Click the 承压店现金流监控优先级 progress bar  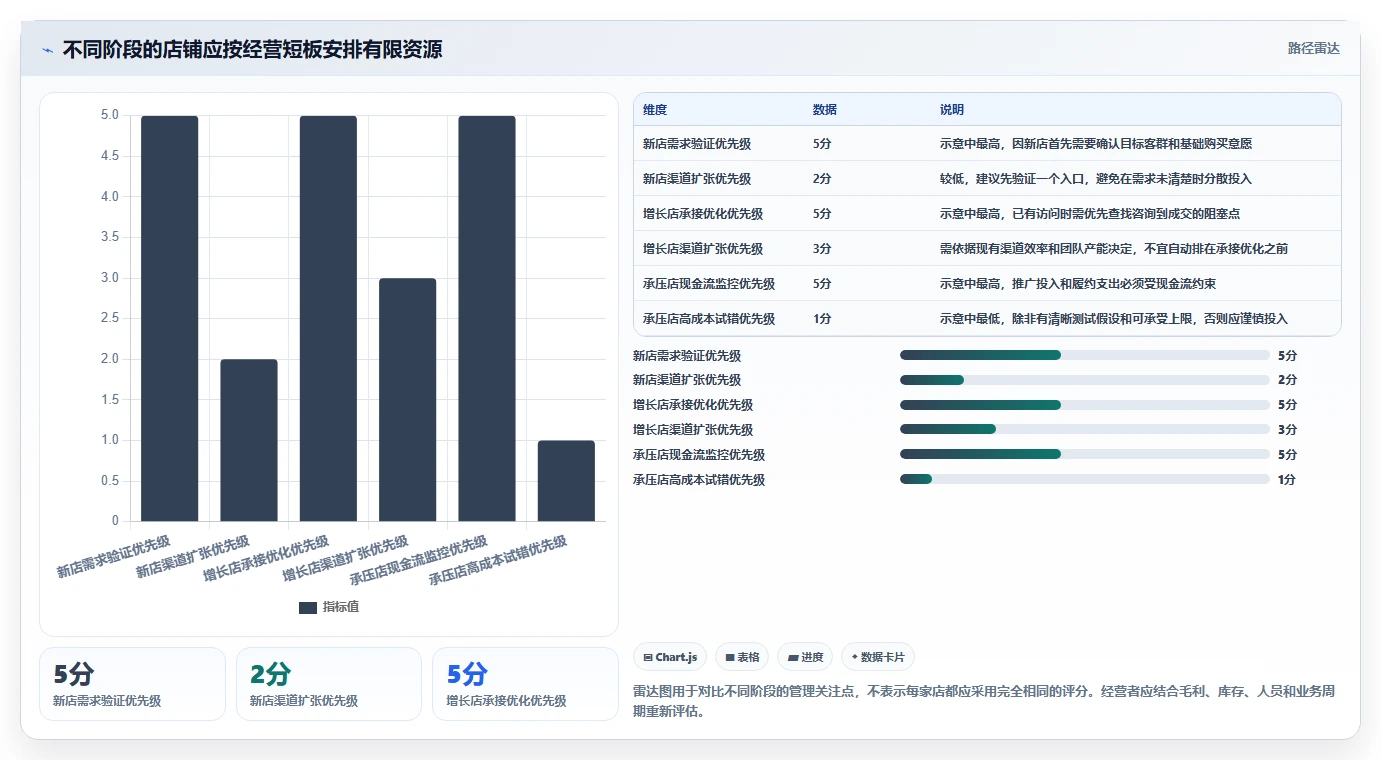coord(1085,455)
